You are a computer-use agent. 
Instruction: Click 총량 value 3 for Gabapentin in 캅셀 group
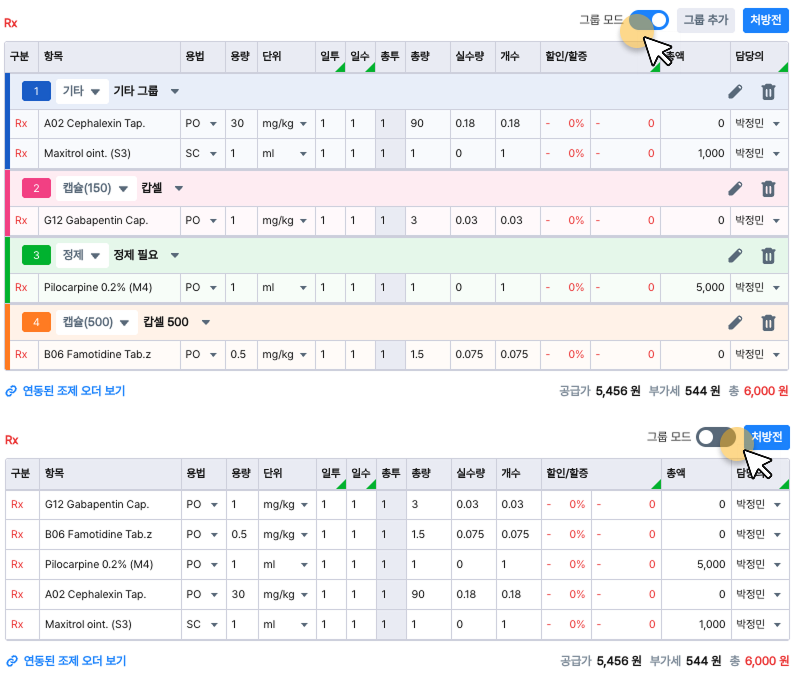[x=428, y=220]
